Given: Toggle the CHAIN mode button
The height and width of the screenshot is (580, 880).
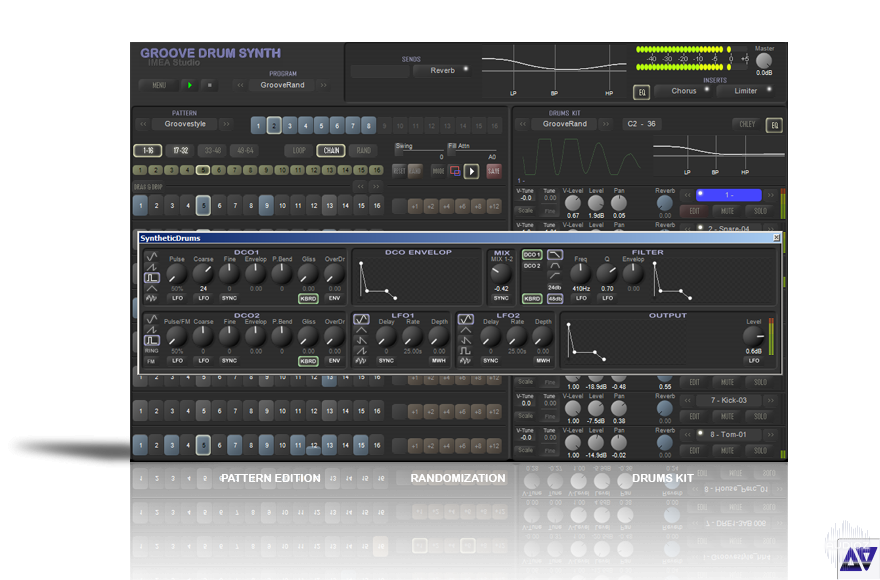Looking at the screenshot, I should (x=331, y=151).
